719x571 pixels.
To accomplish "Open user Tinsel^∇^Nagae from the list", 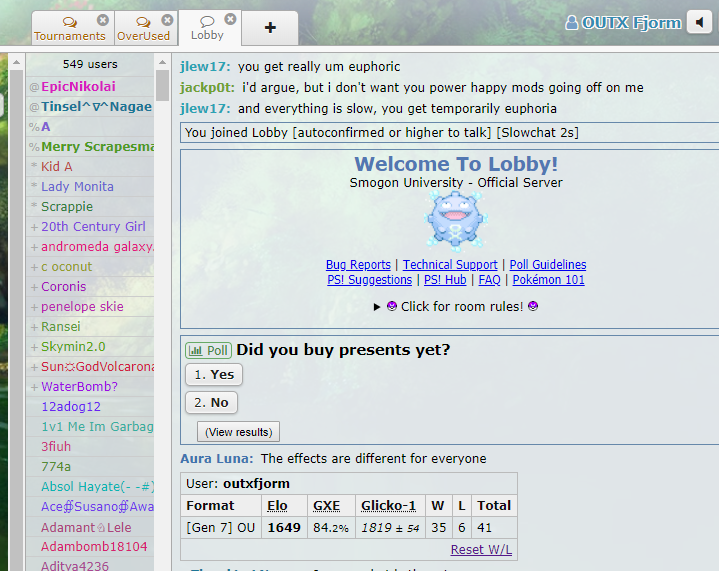I will (90, 107).
